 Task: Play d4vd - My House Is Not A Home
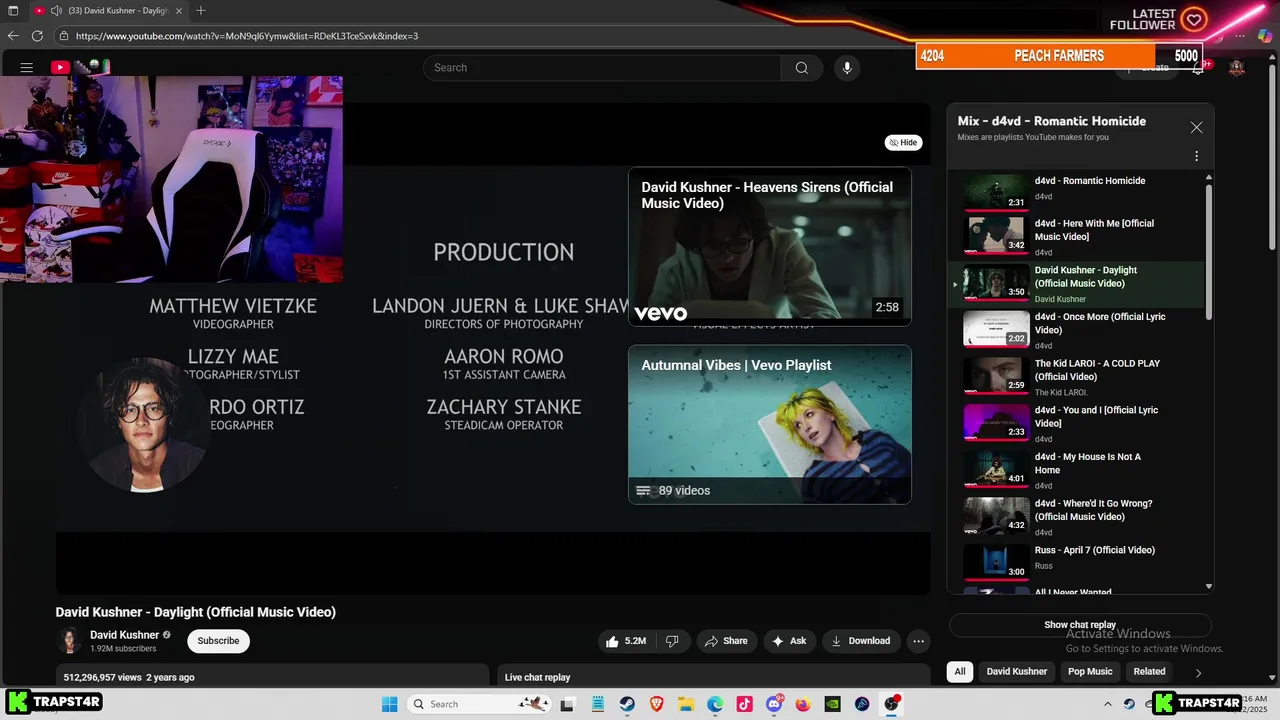point(1077,471)
